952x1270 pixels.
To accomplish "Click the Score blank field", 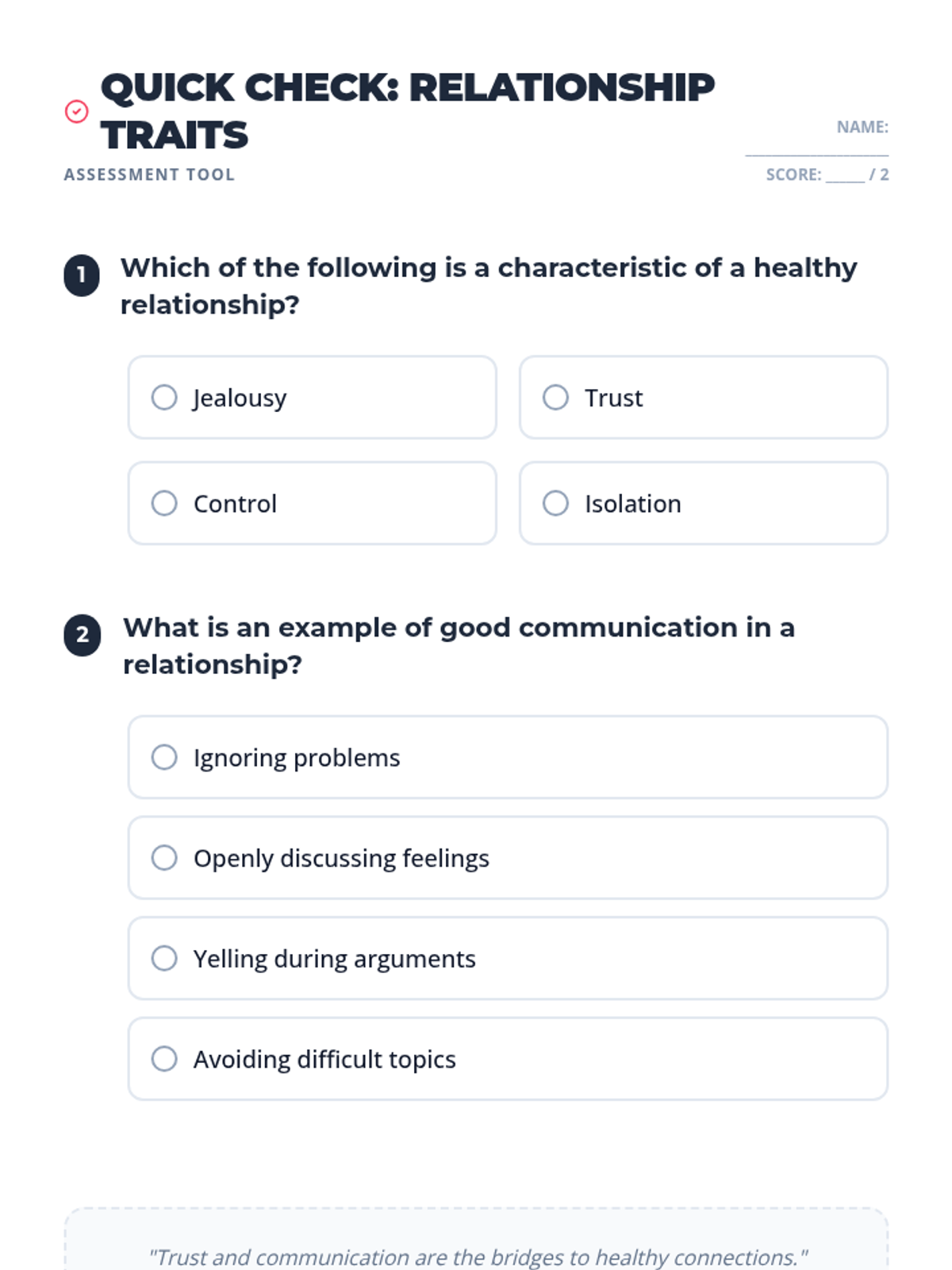I will (x=845, y=175).
